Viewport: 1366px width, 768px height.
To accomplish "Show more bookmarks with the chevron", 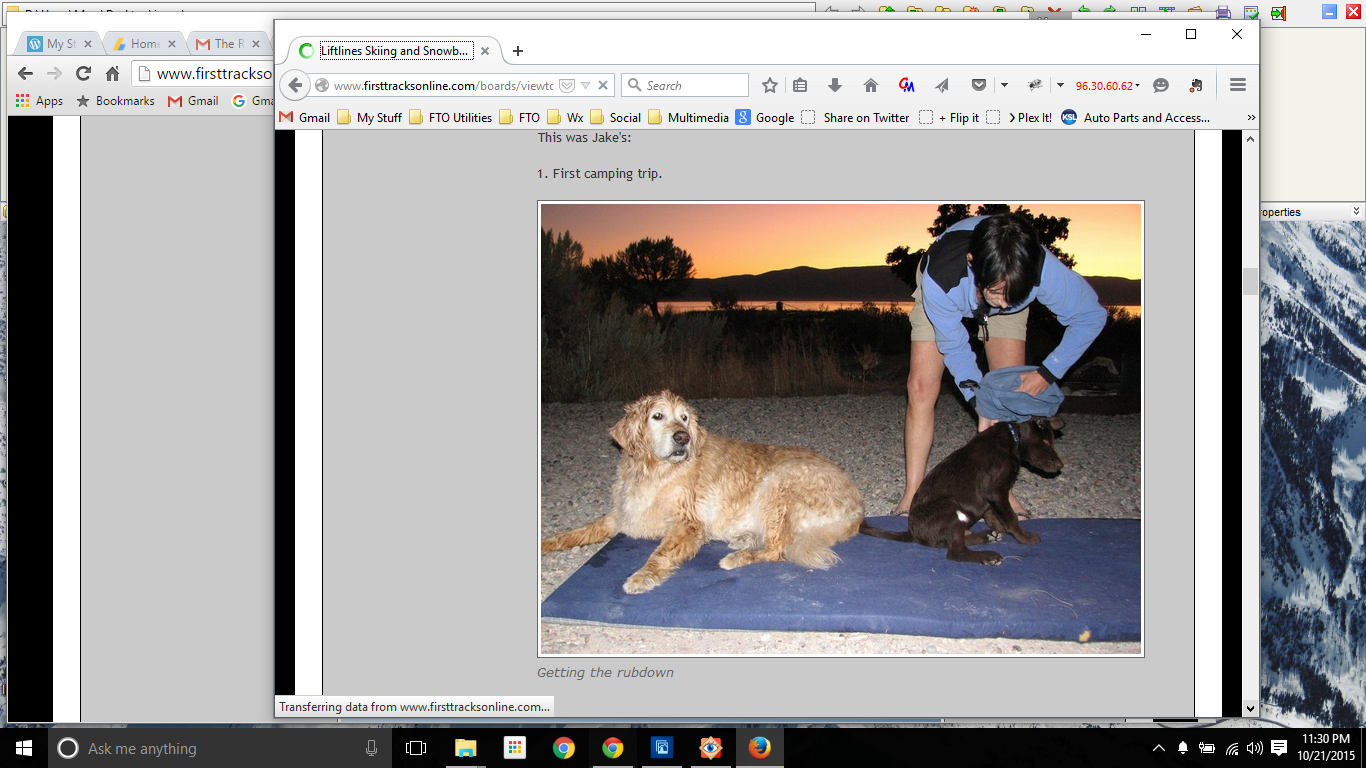I will (1250, 117).
